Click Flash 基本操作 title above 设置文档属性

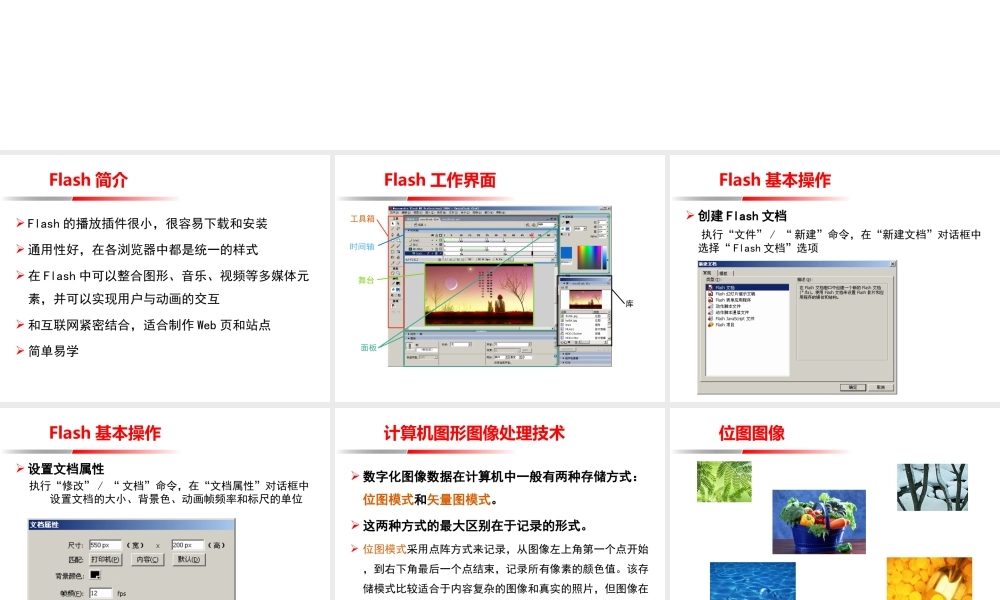coord(105,433)
